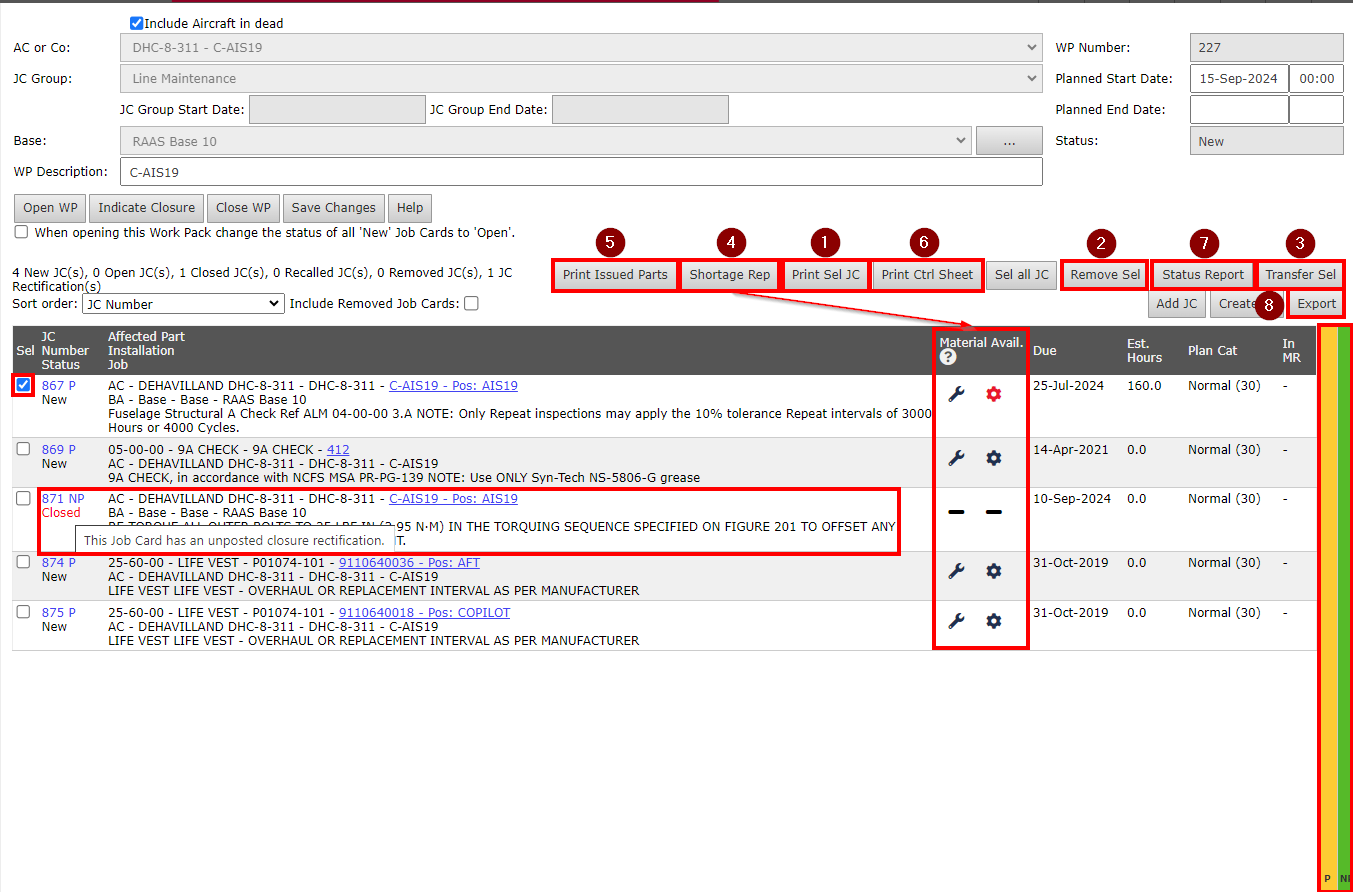This screenshot has height=892, width=1353.
Task: Click the wrench icon for job card 867
Action: [x=956, y=394]
